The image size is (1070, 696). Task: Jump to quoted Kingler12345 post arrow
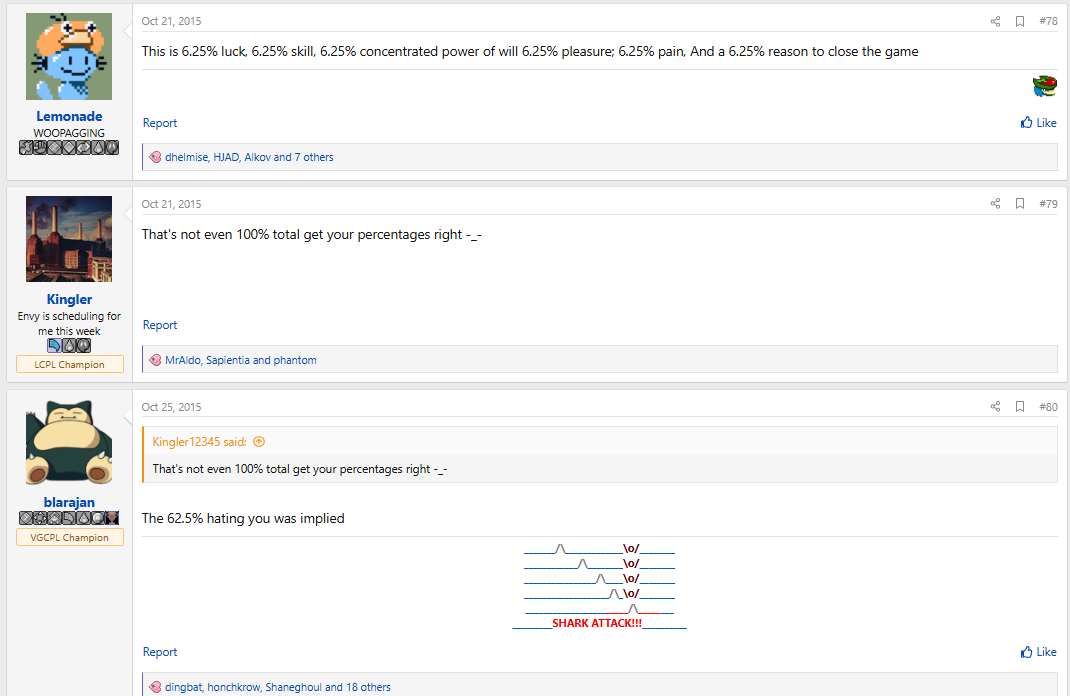tap(259, 442)
